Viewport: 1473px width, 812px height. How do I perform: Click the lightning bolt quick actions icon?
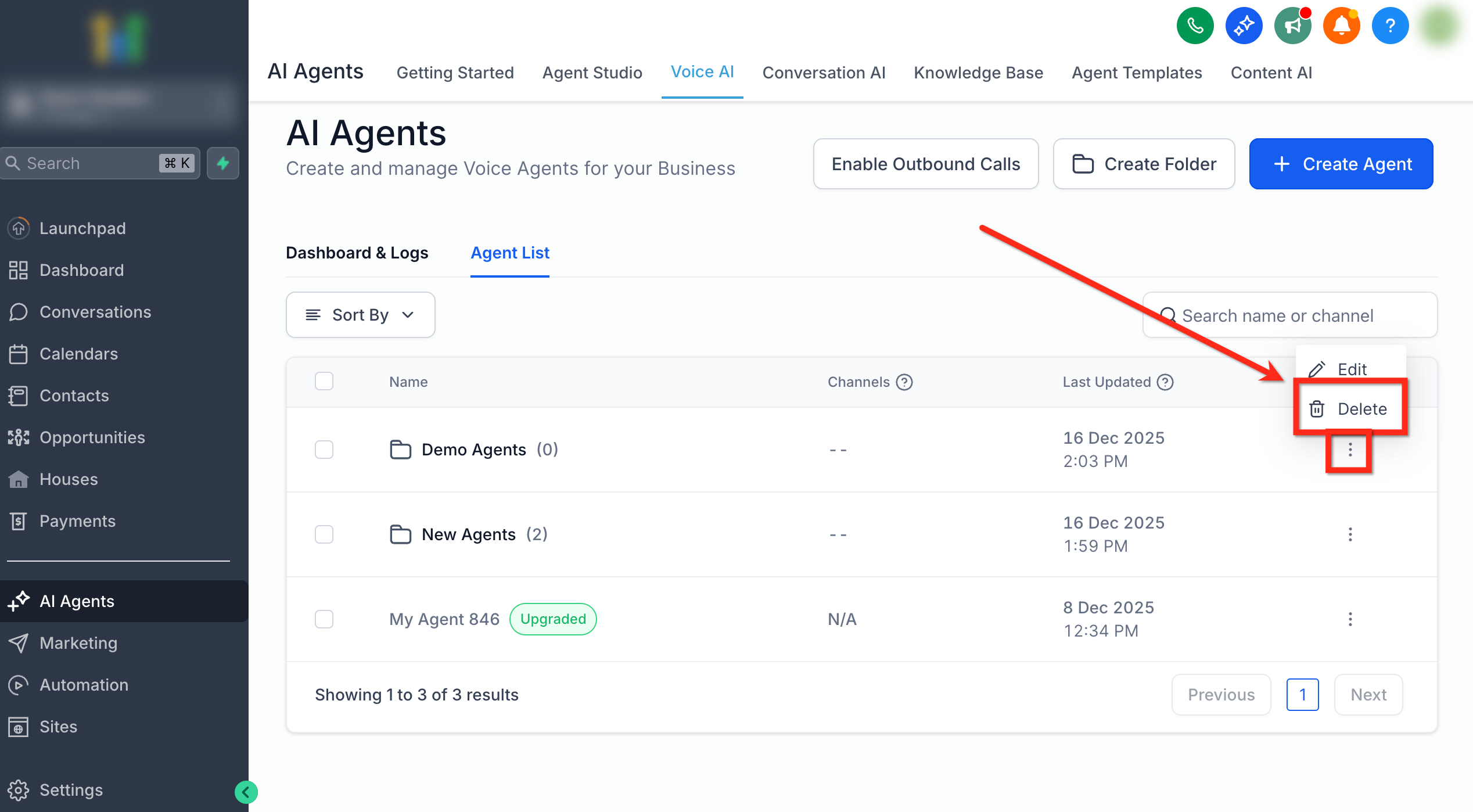pos(223,163)
